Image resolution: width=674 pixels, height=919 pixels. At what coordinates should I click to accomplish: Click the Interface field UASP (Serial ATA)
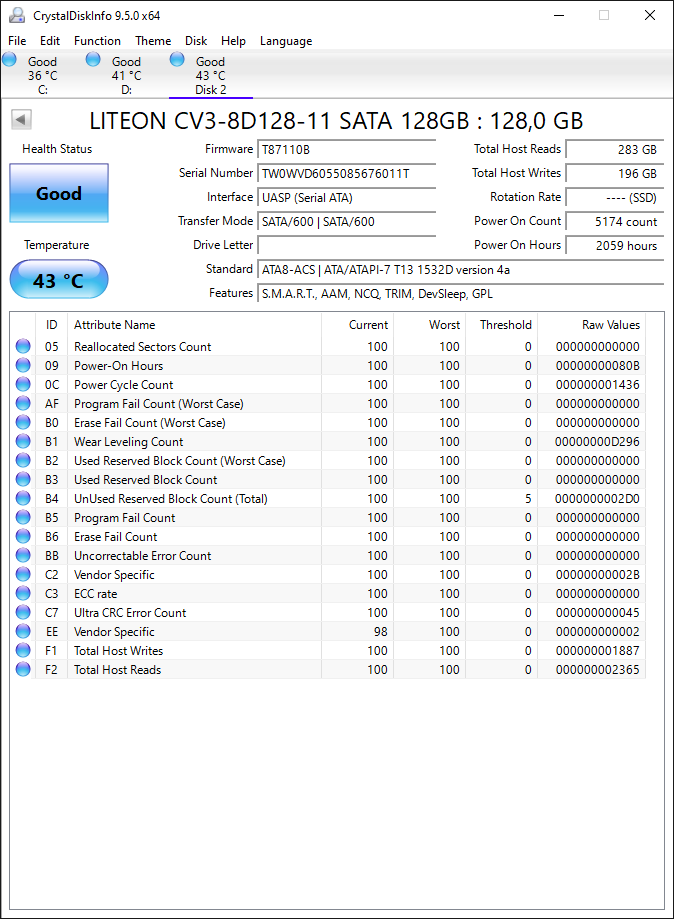tap(346, 198)
